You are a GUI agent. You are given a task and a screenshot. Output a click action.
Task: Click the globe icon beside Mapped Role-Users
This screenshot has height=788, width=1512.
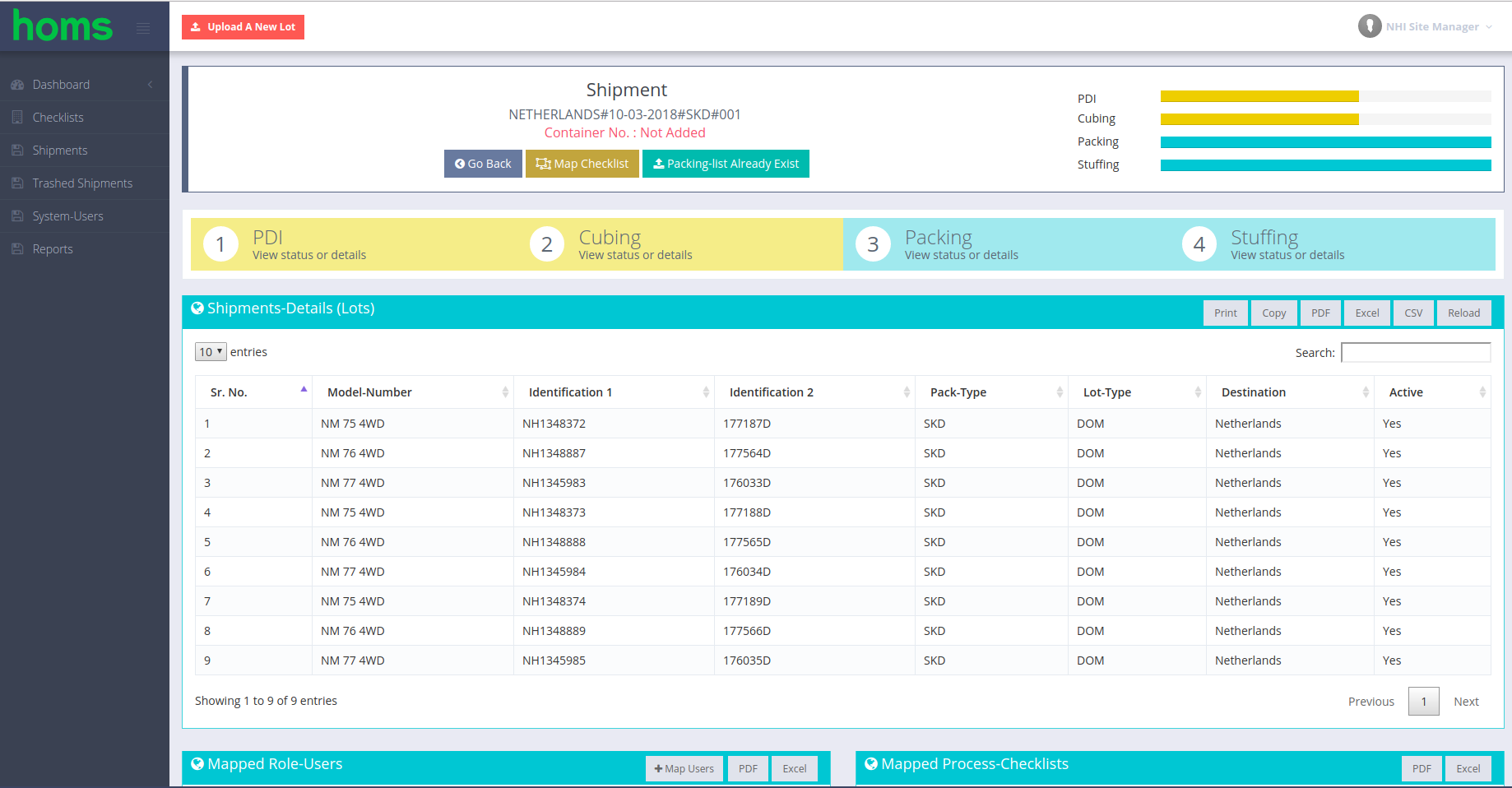pyautogui.click(x=197, y=764)
